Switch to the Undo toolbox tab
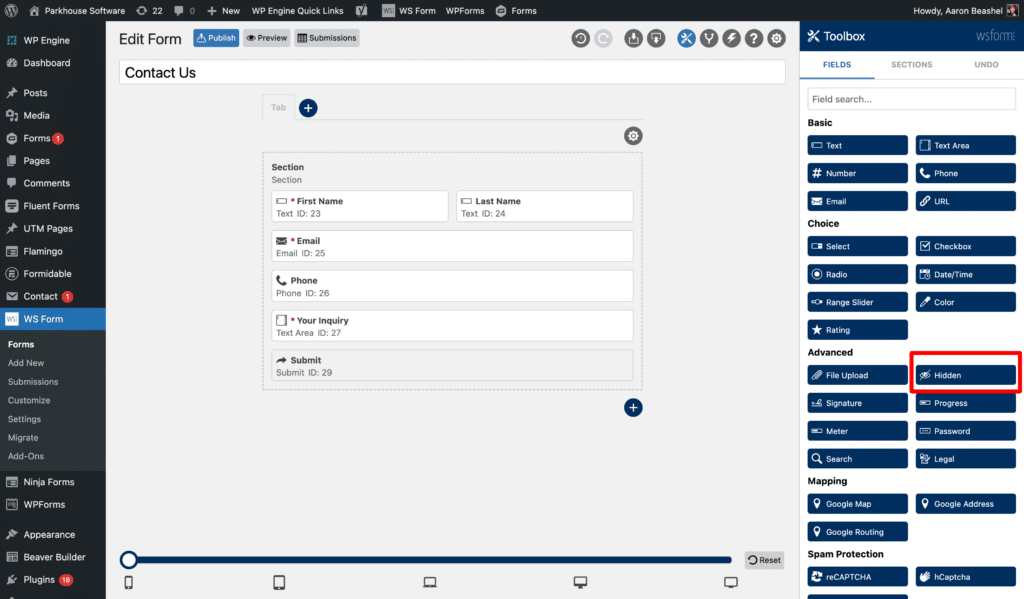This screenshot has width=1024, height=599. (986, 65)
